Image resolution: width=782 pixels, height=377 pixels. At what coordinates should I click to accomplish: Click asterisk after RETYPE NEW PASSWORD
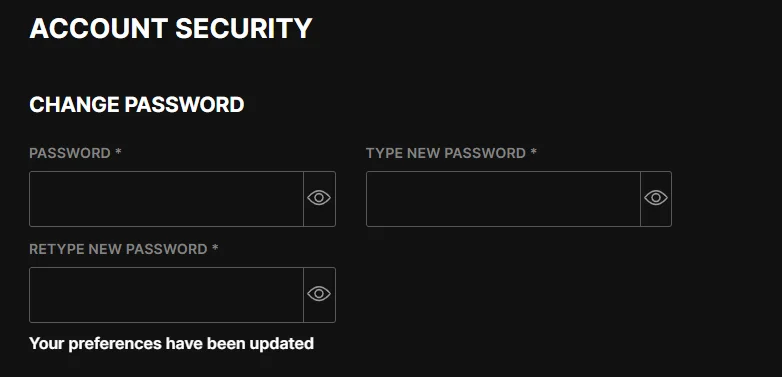coord(215,247)
